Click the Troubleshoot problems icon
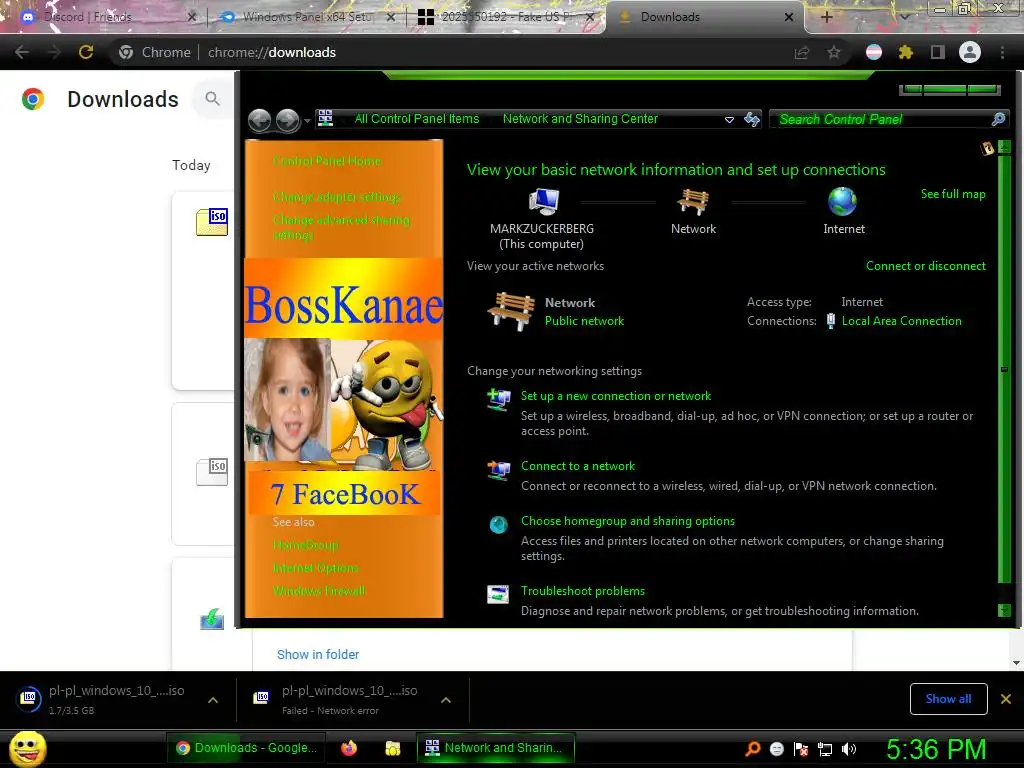Image resolution: width=1024 pixels, height=768 pixels. point(498,595)
